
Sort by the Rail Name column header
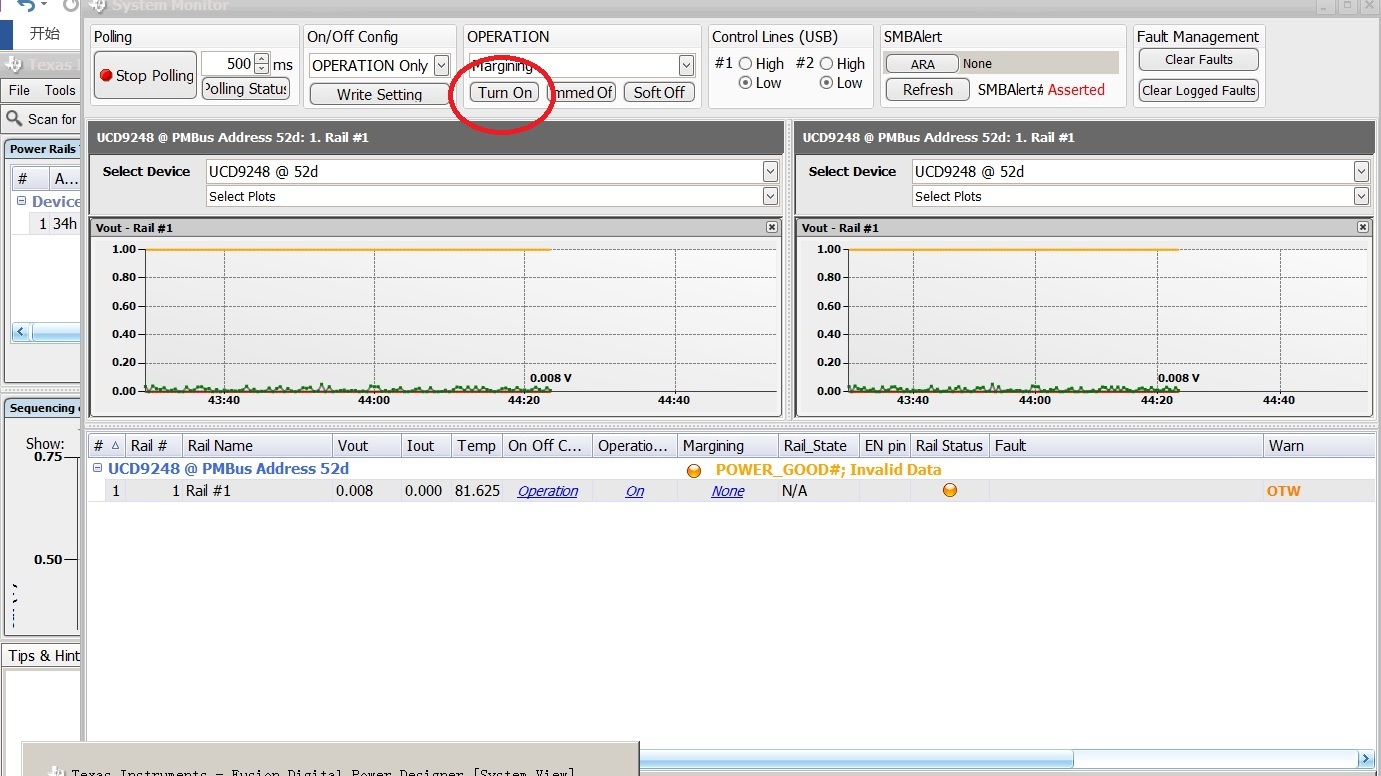[256, 446]
